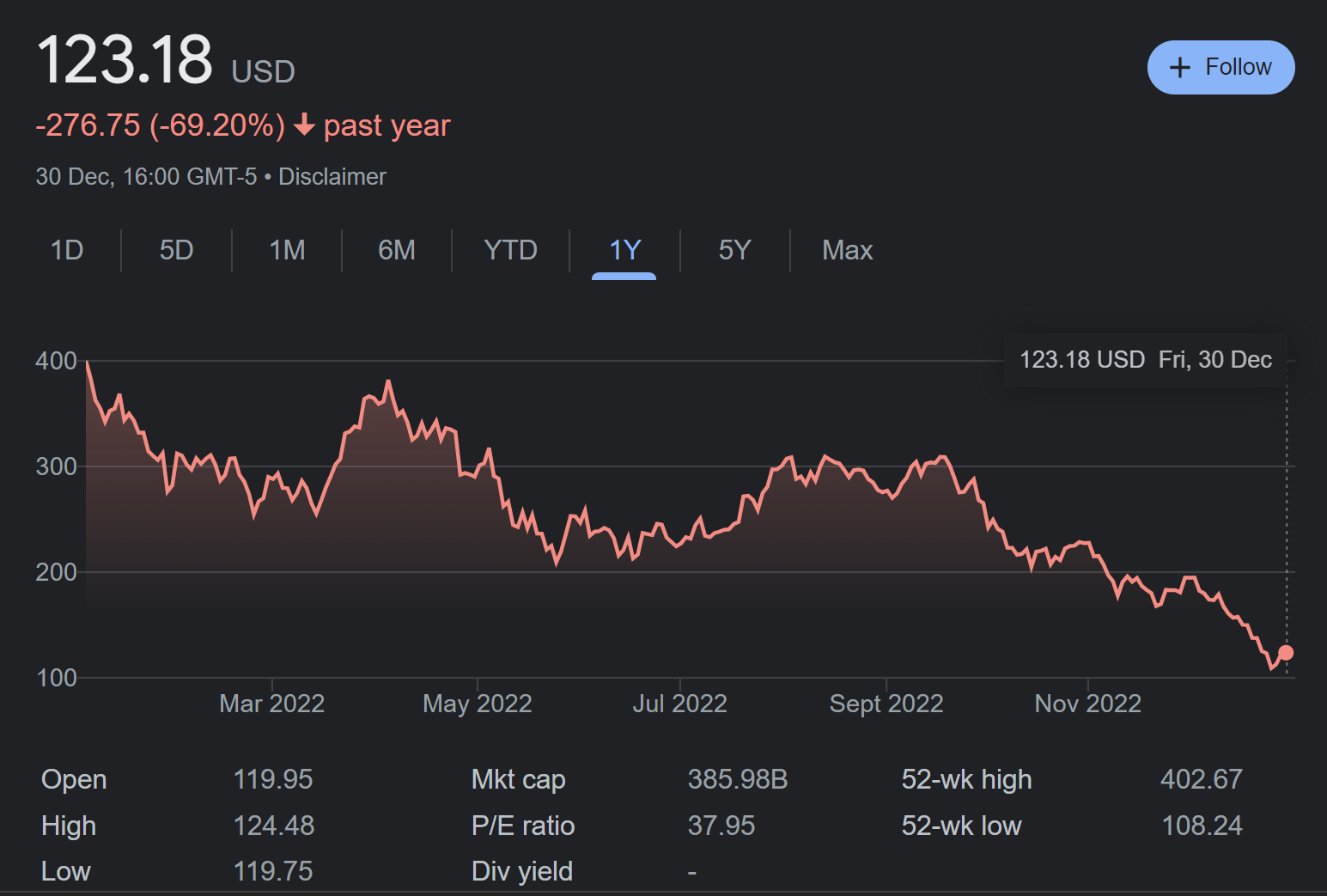Click the active 1Y range tab
Image resolution: width=1327 pixels, height=896 pixels.
624,250
